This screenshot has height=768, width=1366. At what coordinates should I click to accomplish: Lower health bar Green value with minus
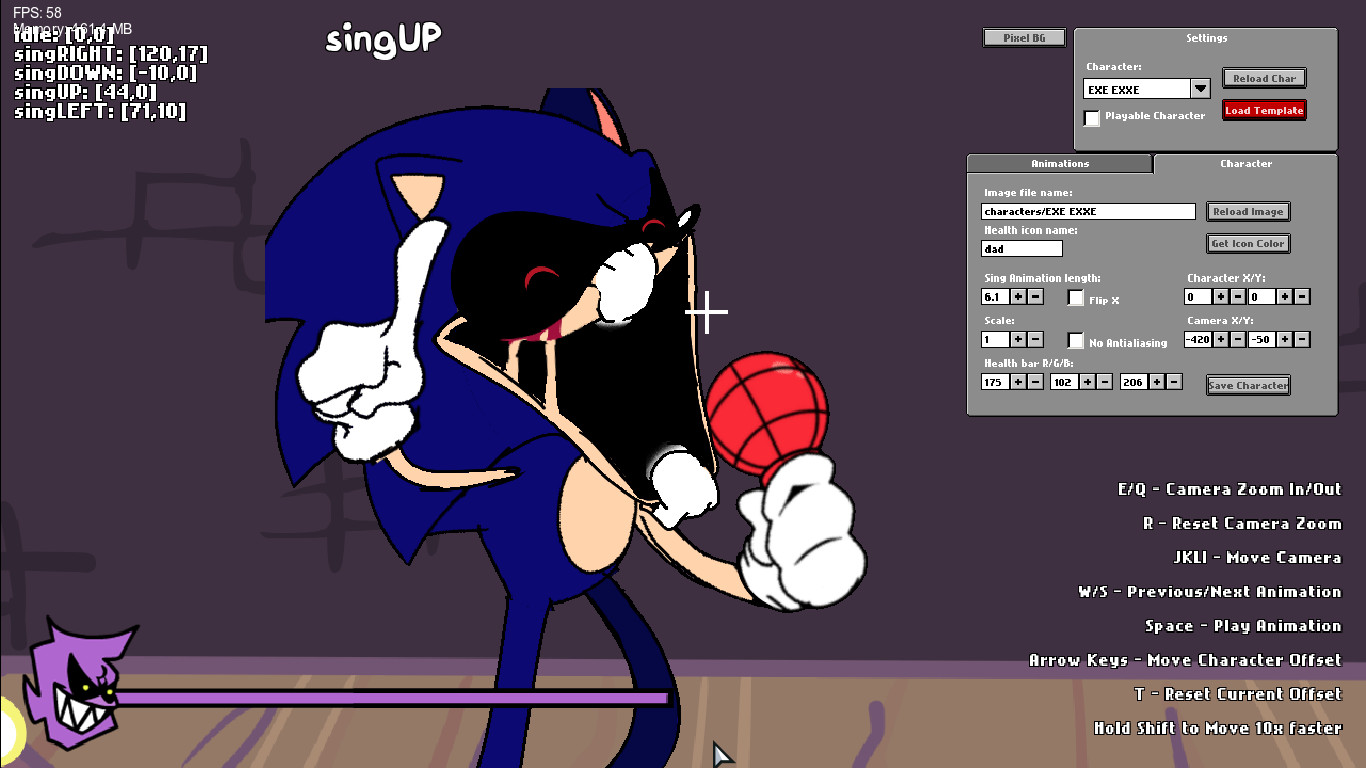tap(1104, 382)
